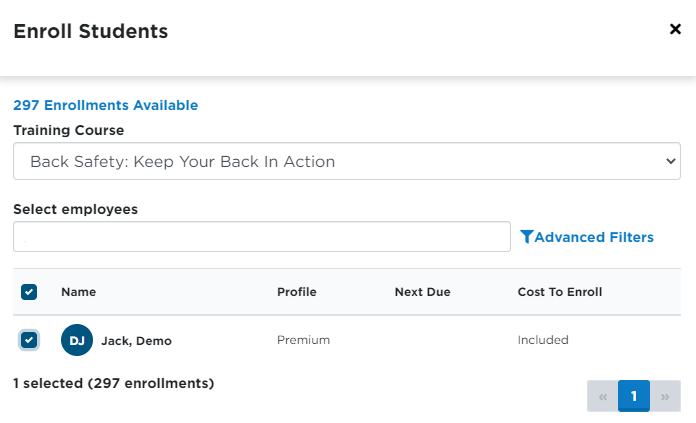Open the DJ avatar for Jack, Demo

click(x=77, y=340)
